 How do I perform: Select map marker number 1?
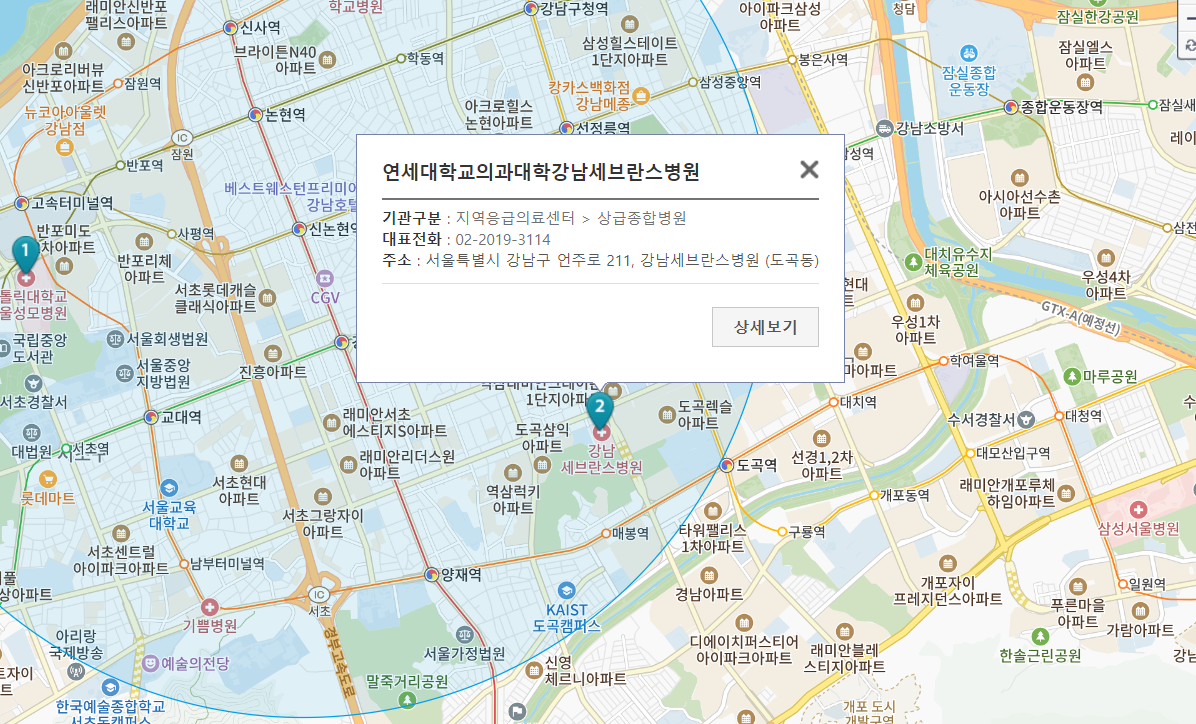25,254
